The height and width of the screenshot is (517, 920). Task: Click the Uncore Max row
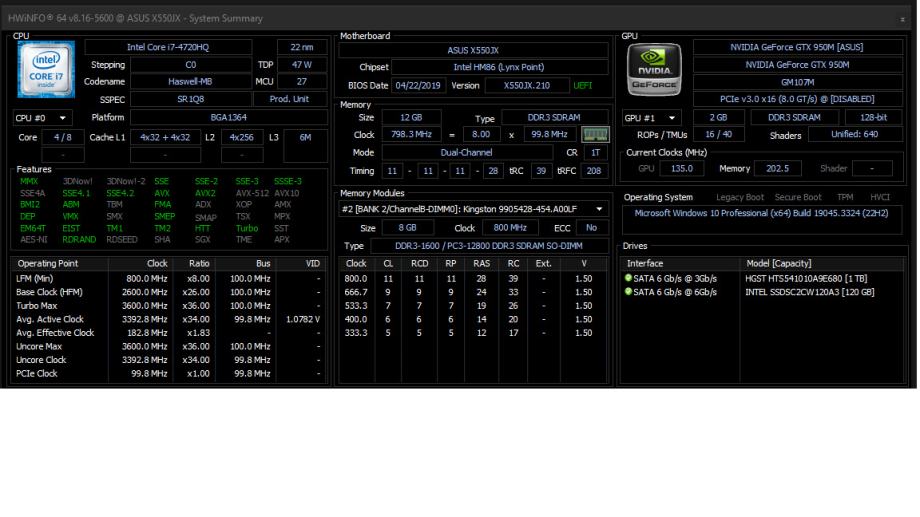169,346
